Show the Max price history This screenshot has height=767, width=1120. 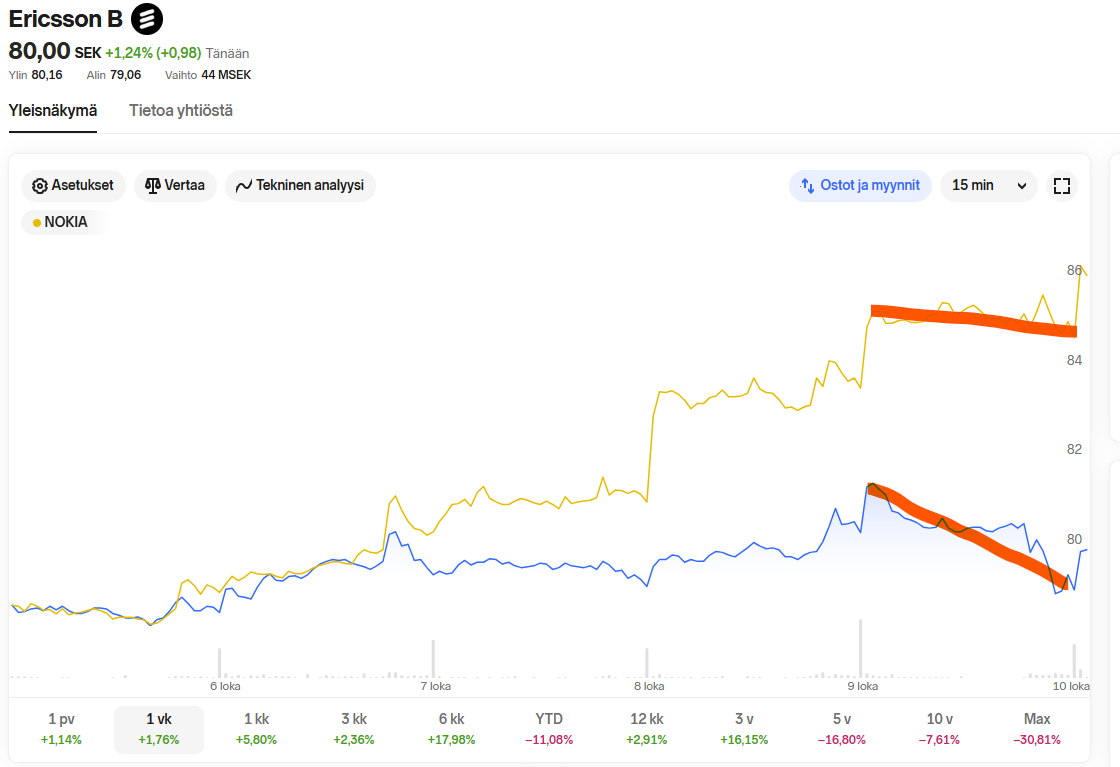pyautogui.click(x=1037, y=729)
